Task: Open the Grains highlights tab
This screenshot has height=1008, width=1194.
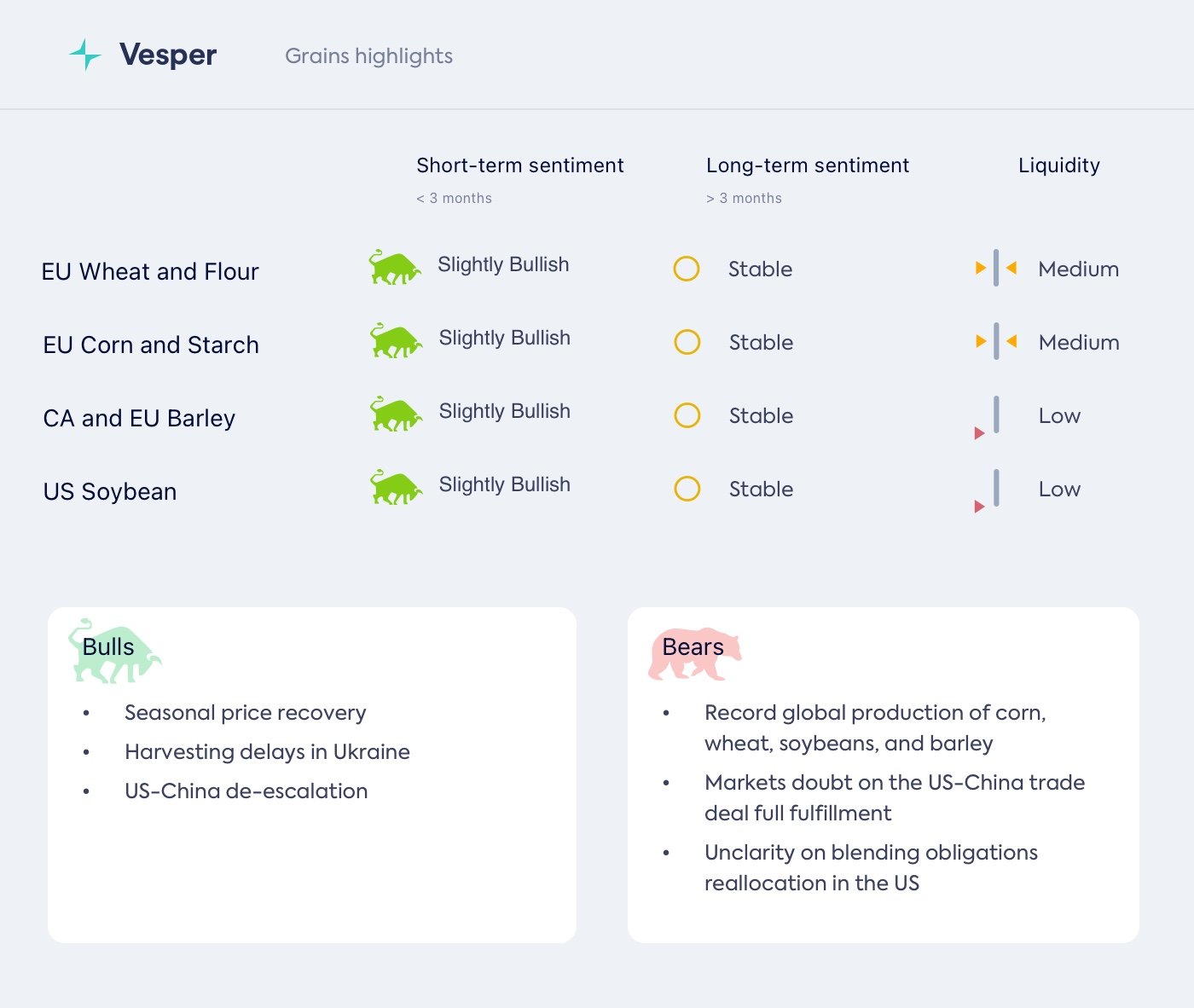Action: (368, 56)
